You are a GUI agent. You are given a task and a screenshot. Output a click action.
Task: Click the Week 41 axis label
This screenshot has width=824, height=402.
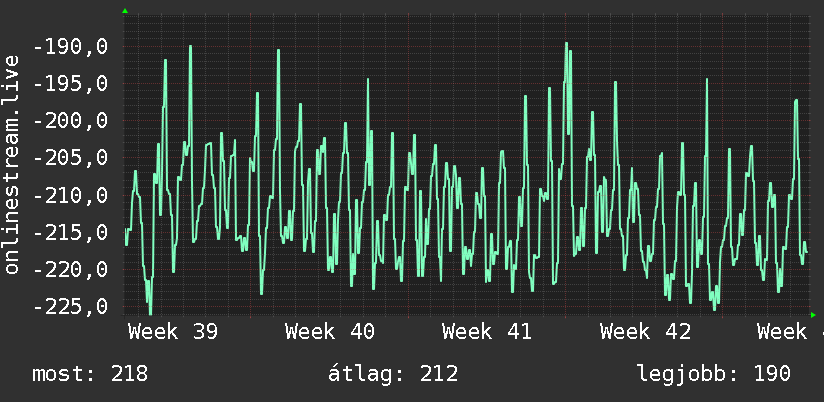pyautogui.click(x=487, y=332)
